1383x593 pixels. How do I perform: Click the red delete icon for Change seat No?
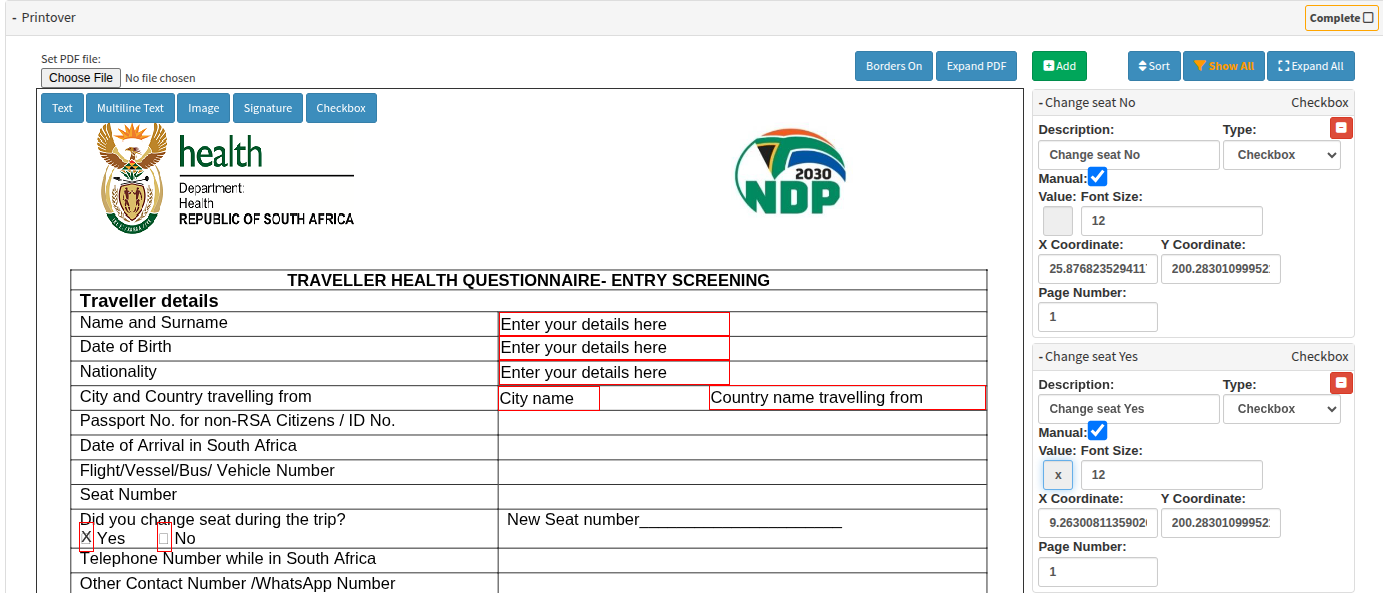point(1341,128)
